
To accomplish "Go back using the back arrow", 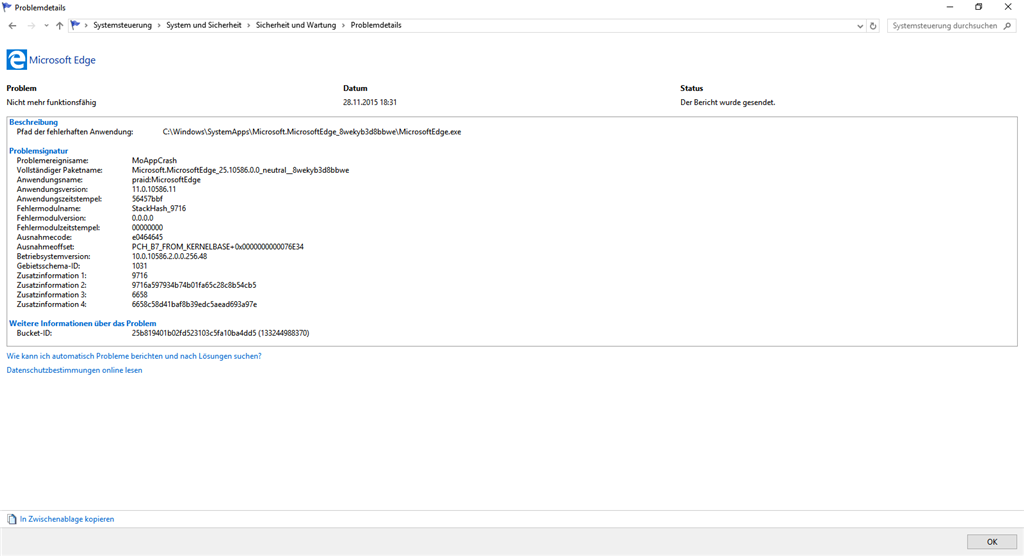I will tap(12, 25).
